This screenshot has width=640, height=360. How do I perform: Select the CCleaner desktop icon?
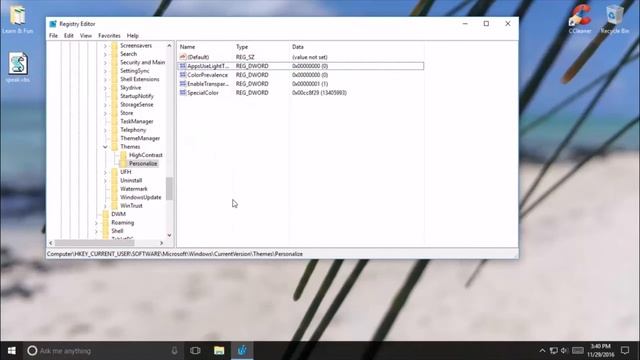point(580,19)
